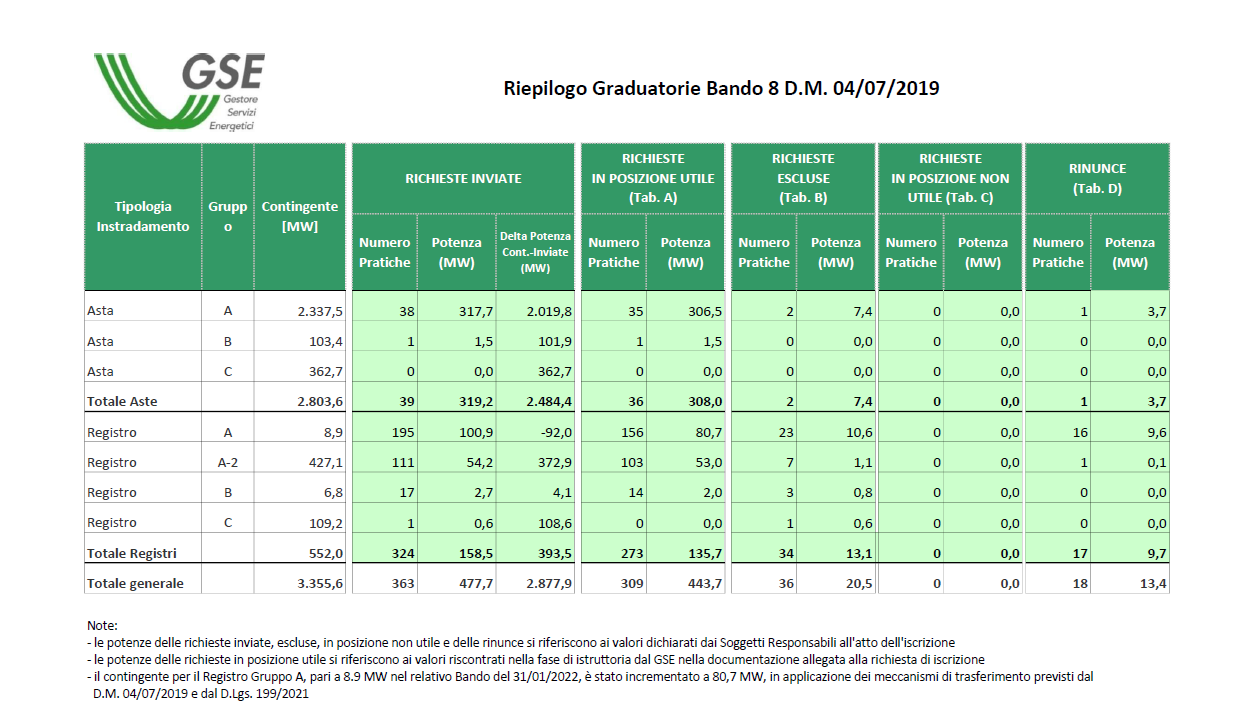The width and height of the screenshot is (1244, 713).
Task: Click grand total contingente 3.355,6
Action: coord(320,583)
